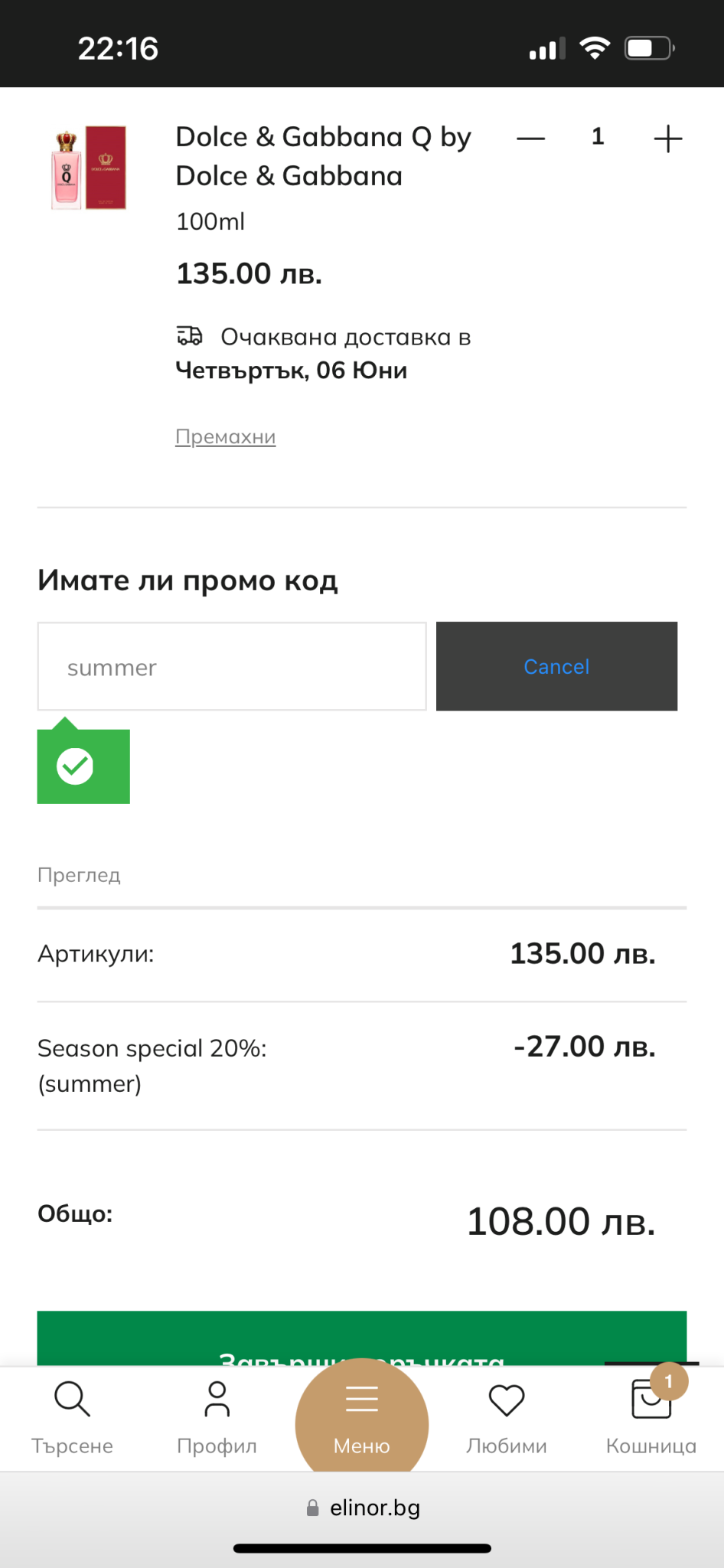Tap the battery status icon
Viewport: 724px width, 1568px height.
pos(649,48)
